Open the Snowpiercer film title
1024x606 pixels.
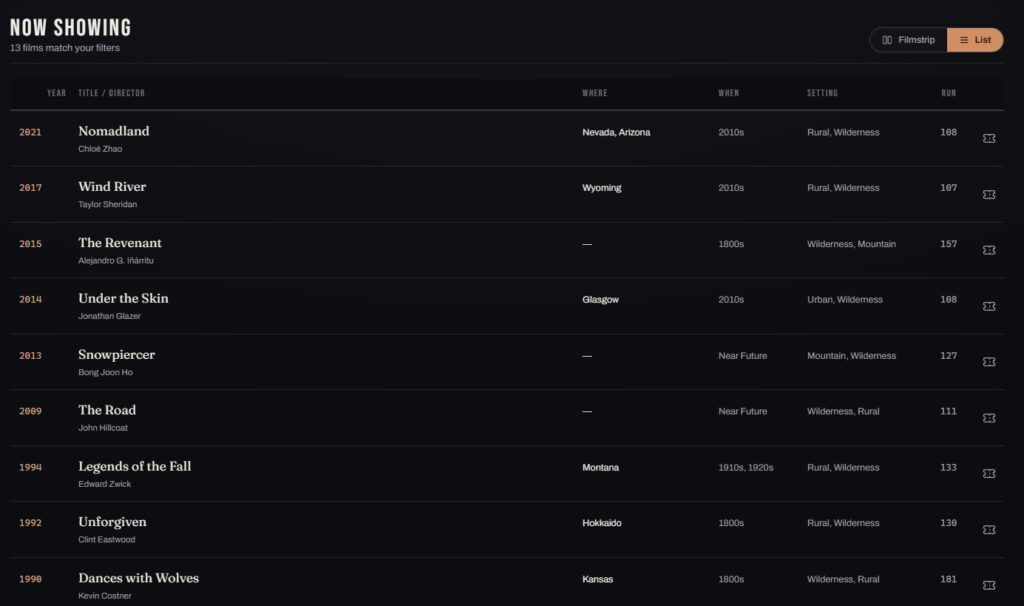[x=116, y=355]
